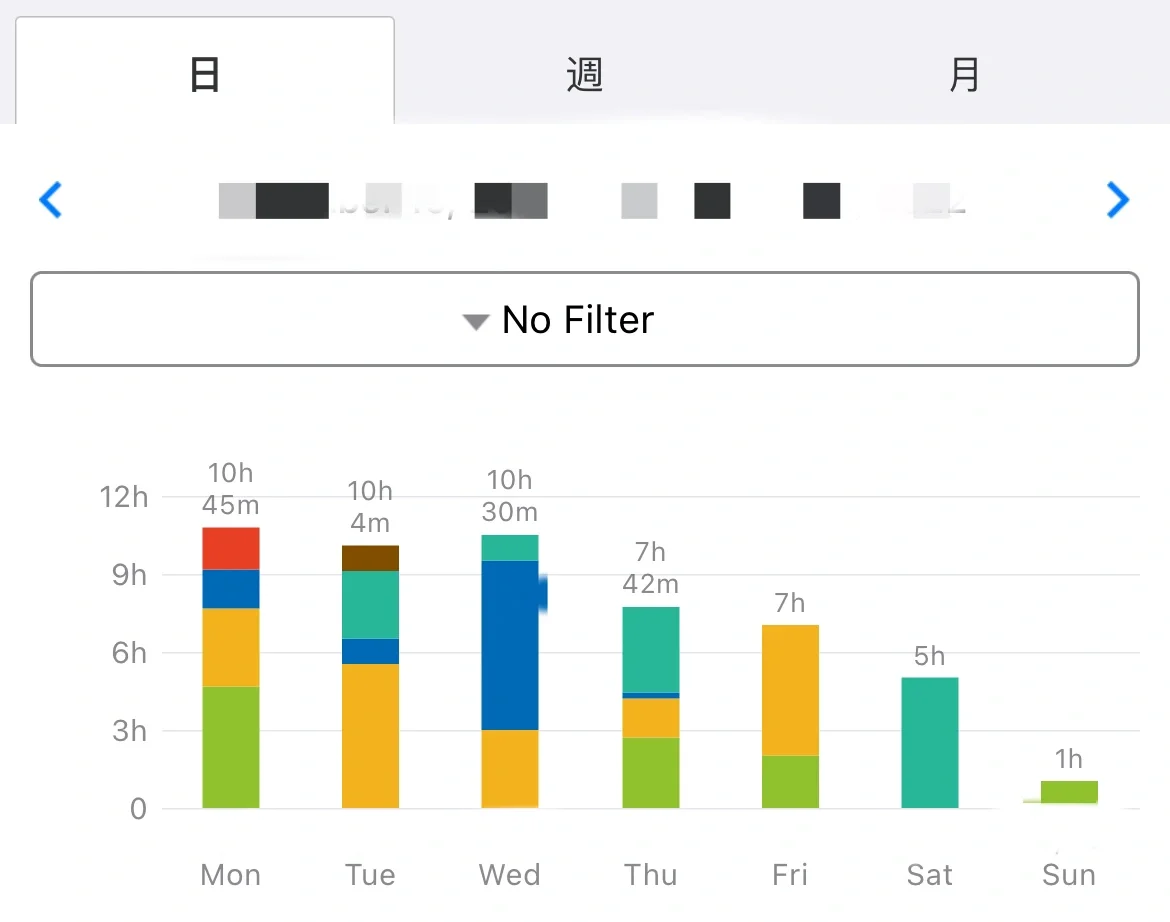The width and height of the screenshot is (1170, 922).
Task: Select the large blue segment on Wednesday
Action: click(x=510, y=645)
